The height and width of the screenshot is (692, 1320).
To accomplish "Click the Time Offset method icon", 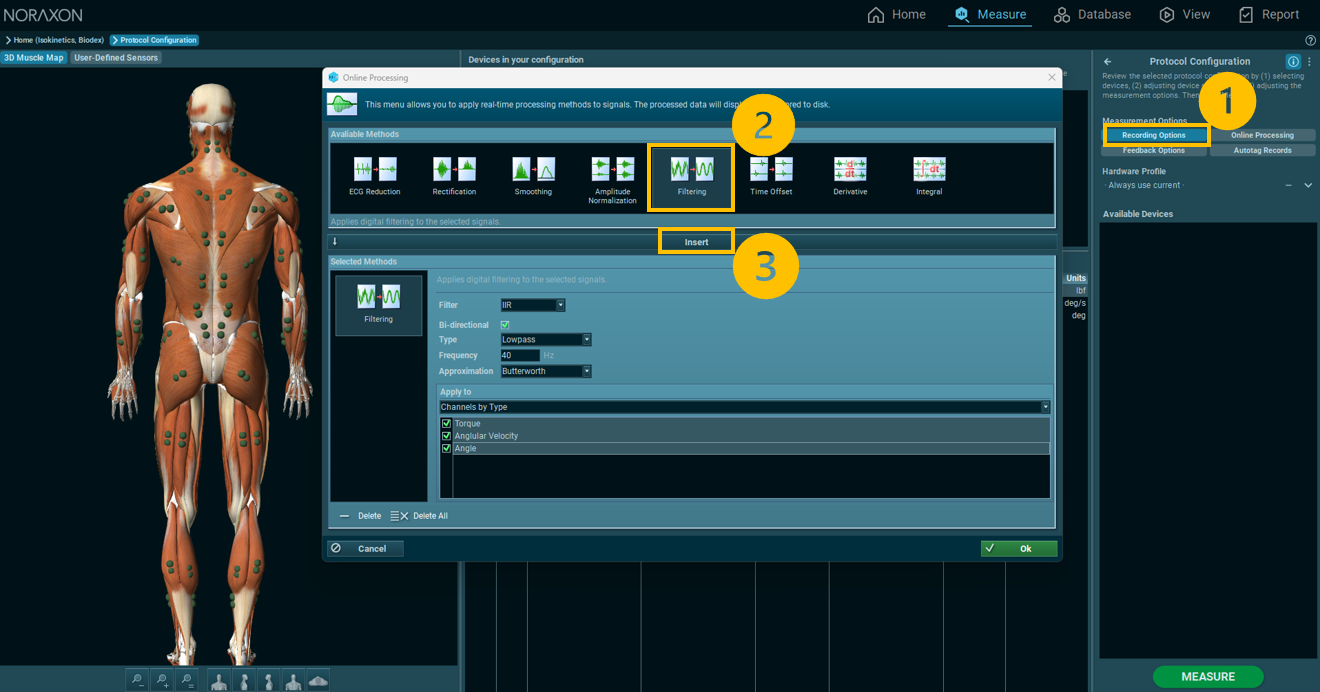I will pos(771,169).
